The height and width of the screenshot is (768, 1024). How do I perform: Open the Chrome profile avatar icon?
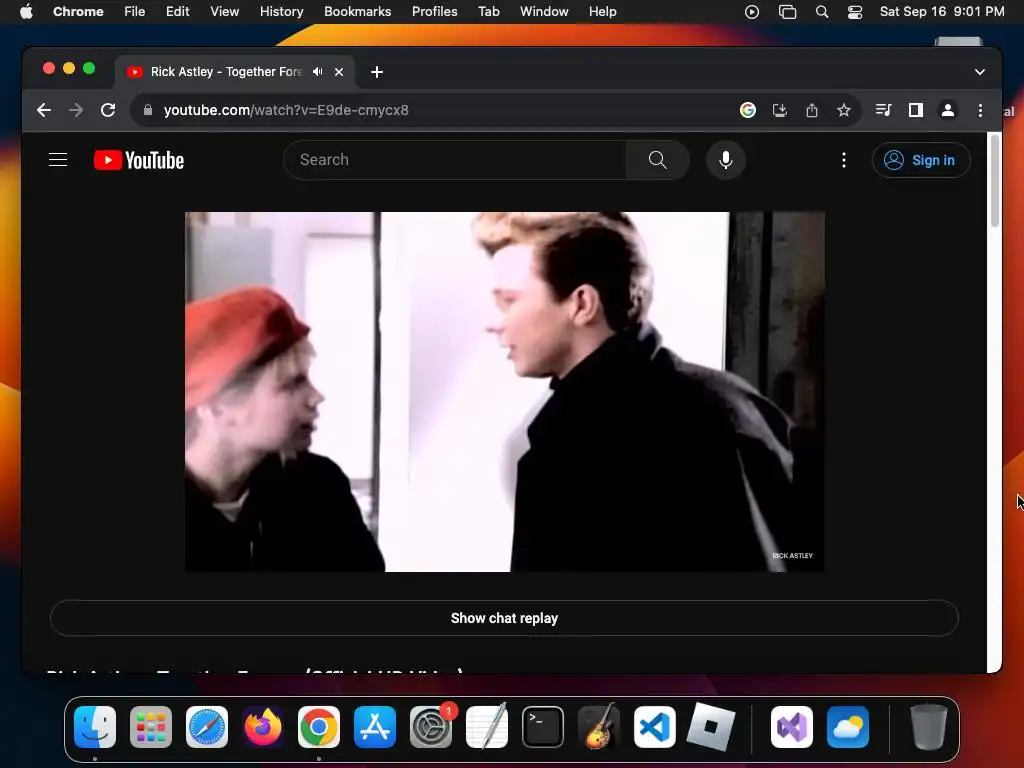[x=948, y=110]
